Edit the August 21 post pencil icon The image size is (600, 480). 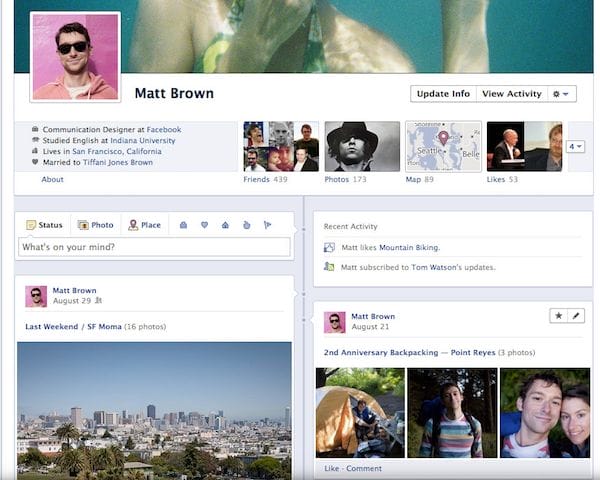point(576,316)
